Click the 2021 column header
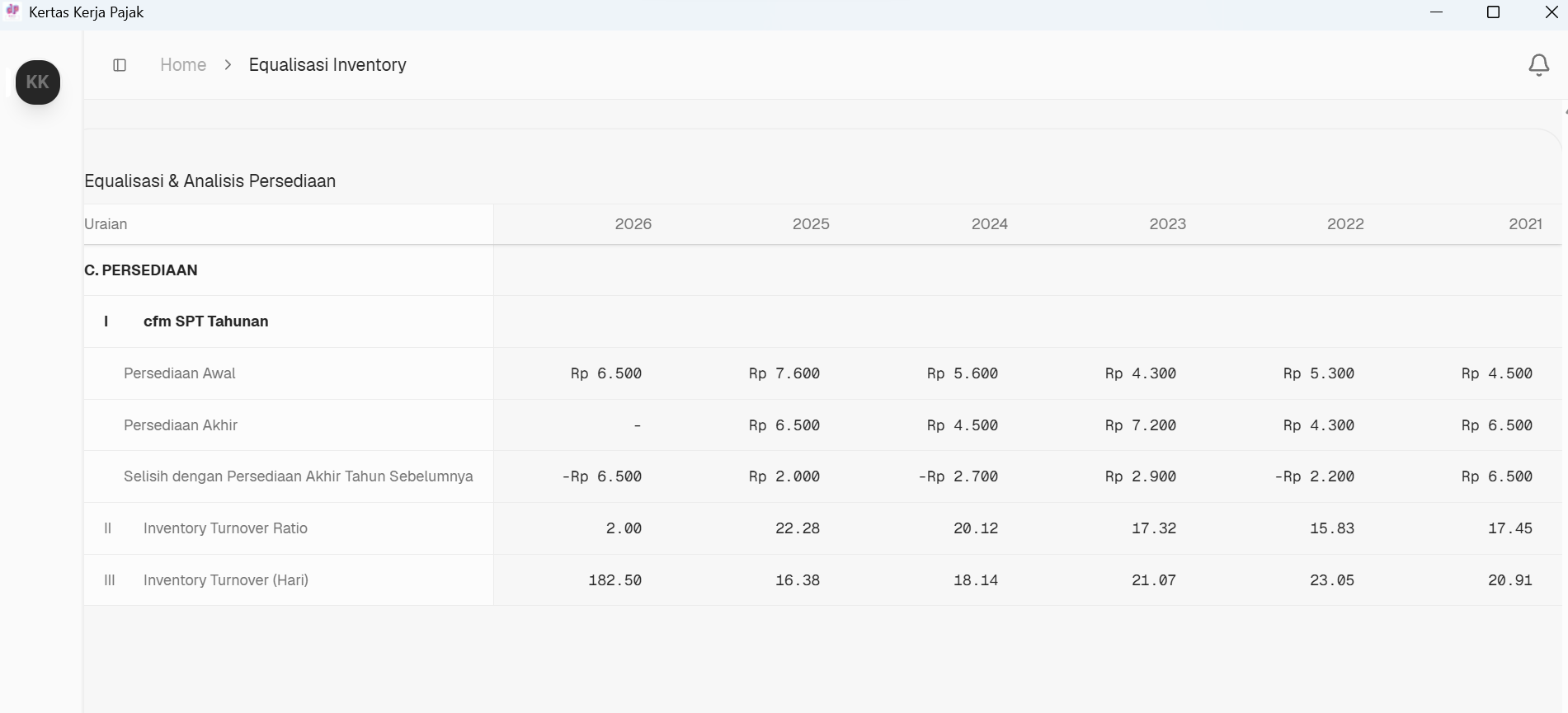The image size is (1568, 713). [x=1524, y=224]
